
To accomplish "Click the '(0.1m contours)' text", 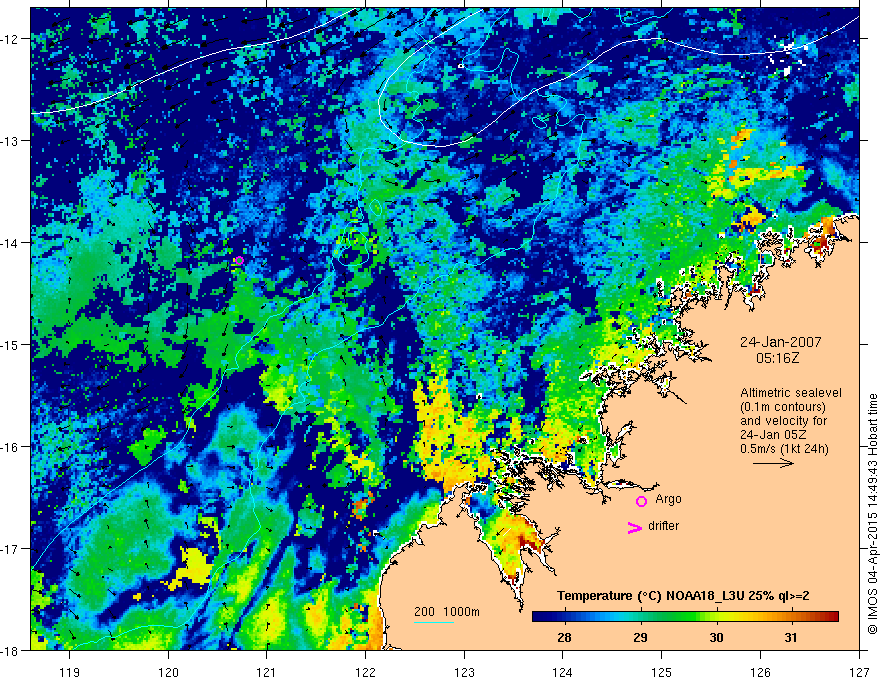I will [x=782, y=407].
